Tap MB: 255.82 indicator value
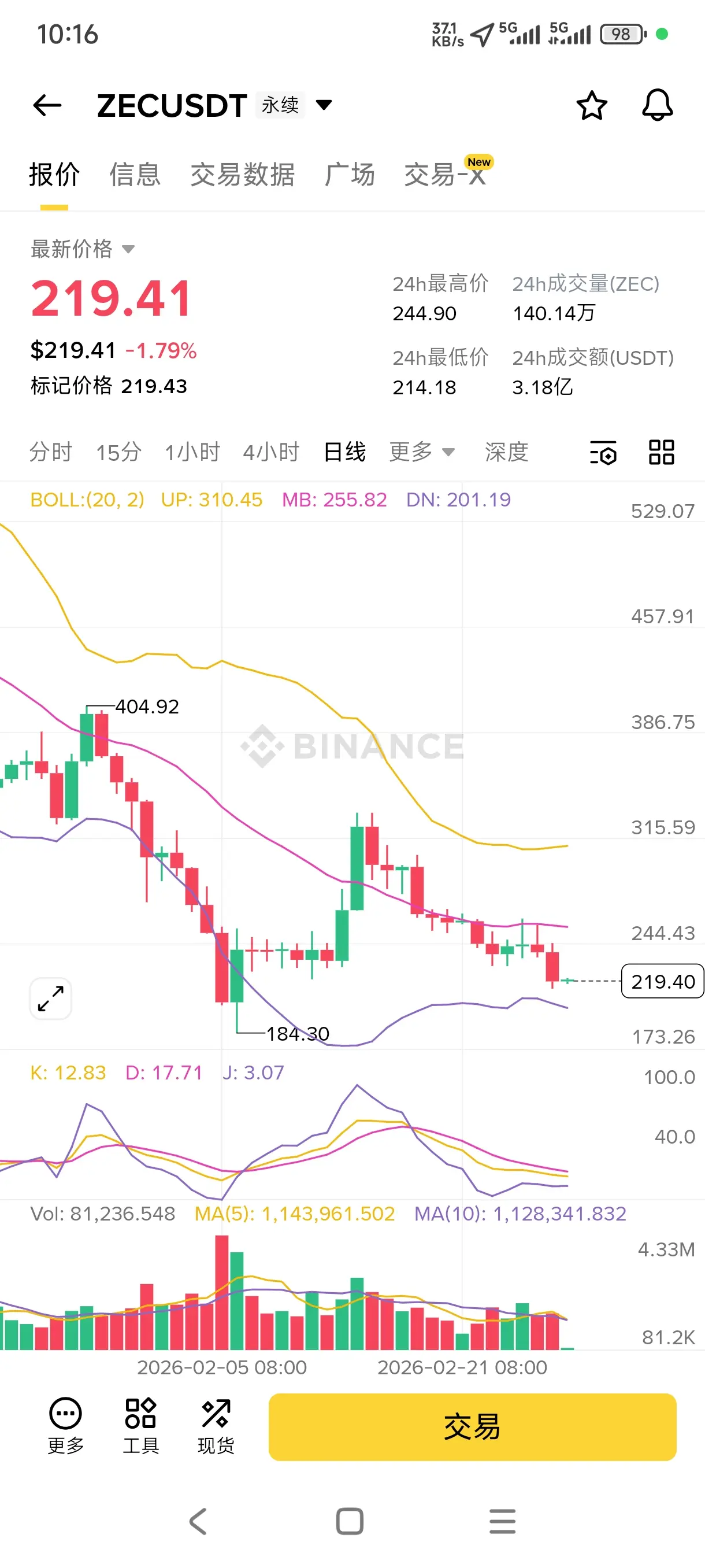Image resolution: width=705 pixels, height=1568 pixels. tap(335, 500)
